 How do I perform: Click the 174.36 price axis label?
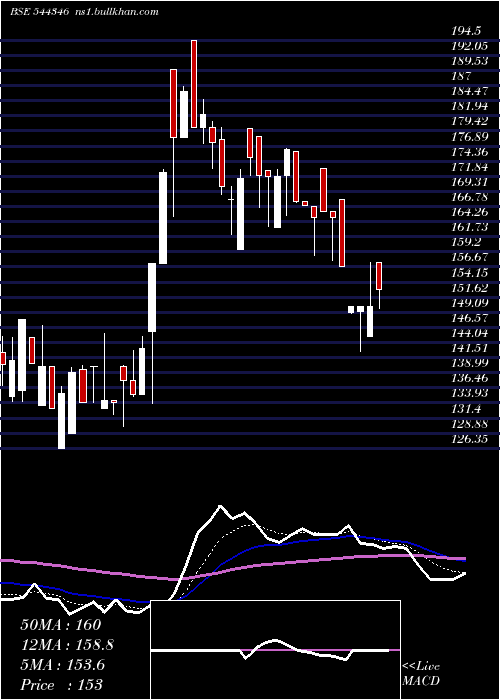469,152
